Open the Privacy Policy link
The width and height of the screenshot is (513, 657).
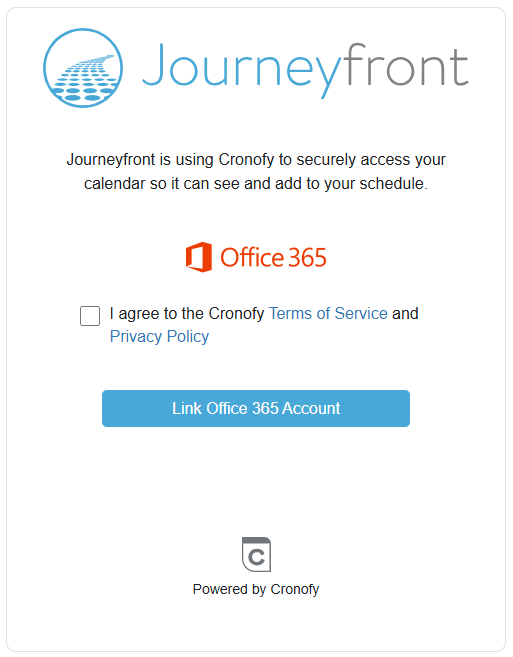click(159, 336)
